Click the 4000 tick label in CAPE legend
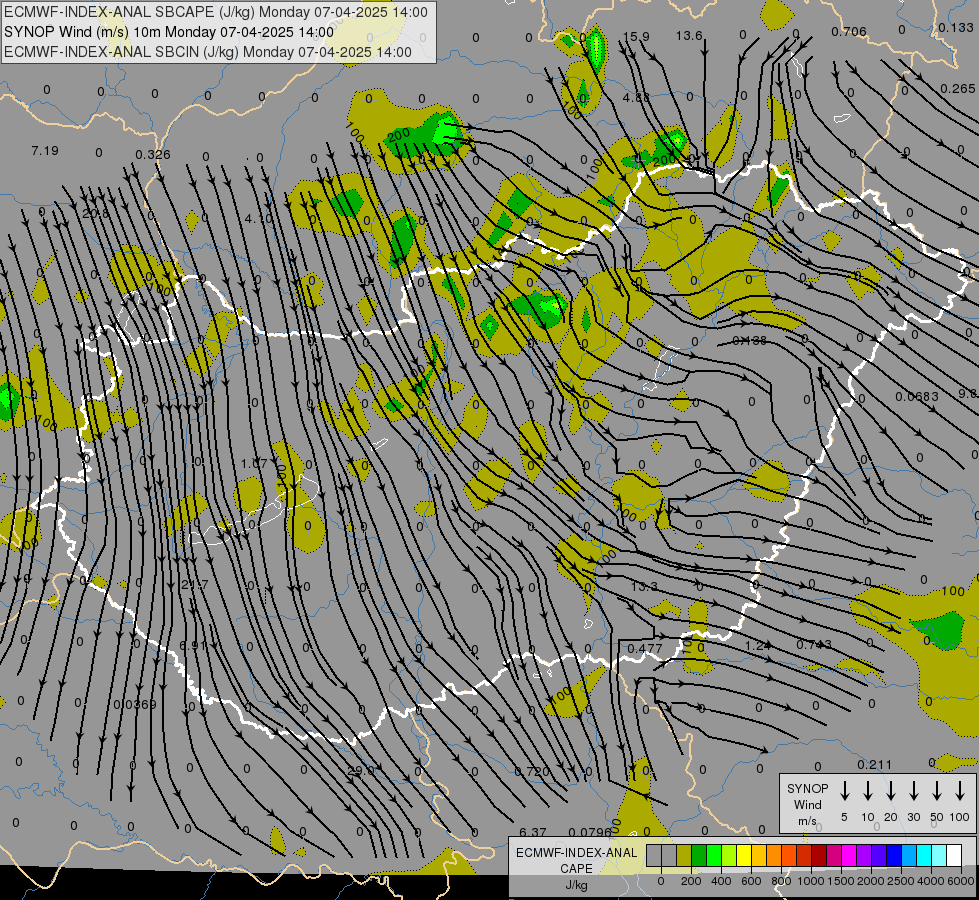 [x=931, y=881]
